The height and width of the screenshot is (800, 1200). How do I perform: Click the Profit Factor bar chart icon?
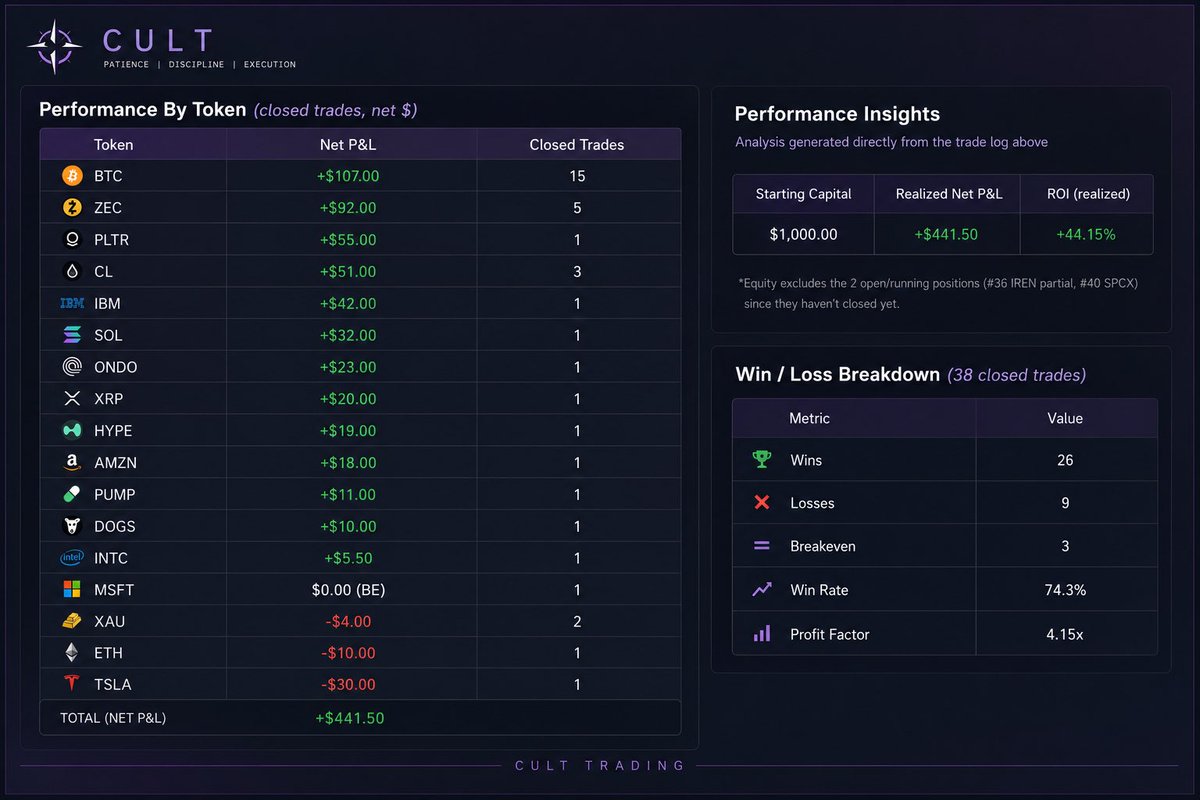pyautogui.click(x=762, y=633)
